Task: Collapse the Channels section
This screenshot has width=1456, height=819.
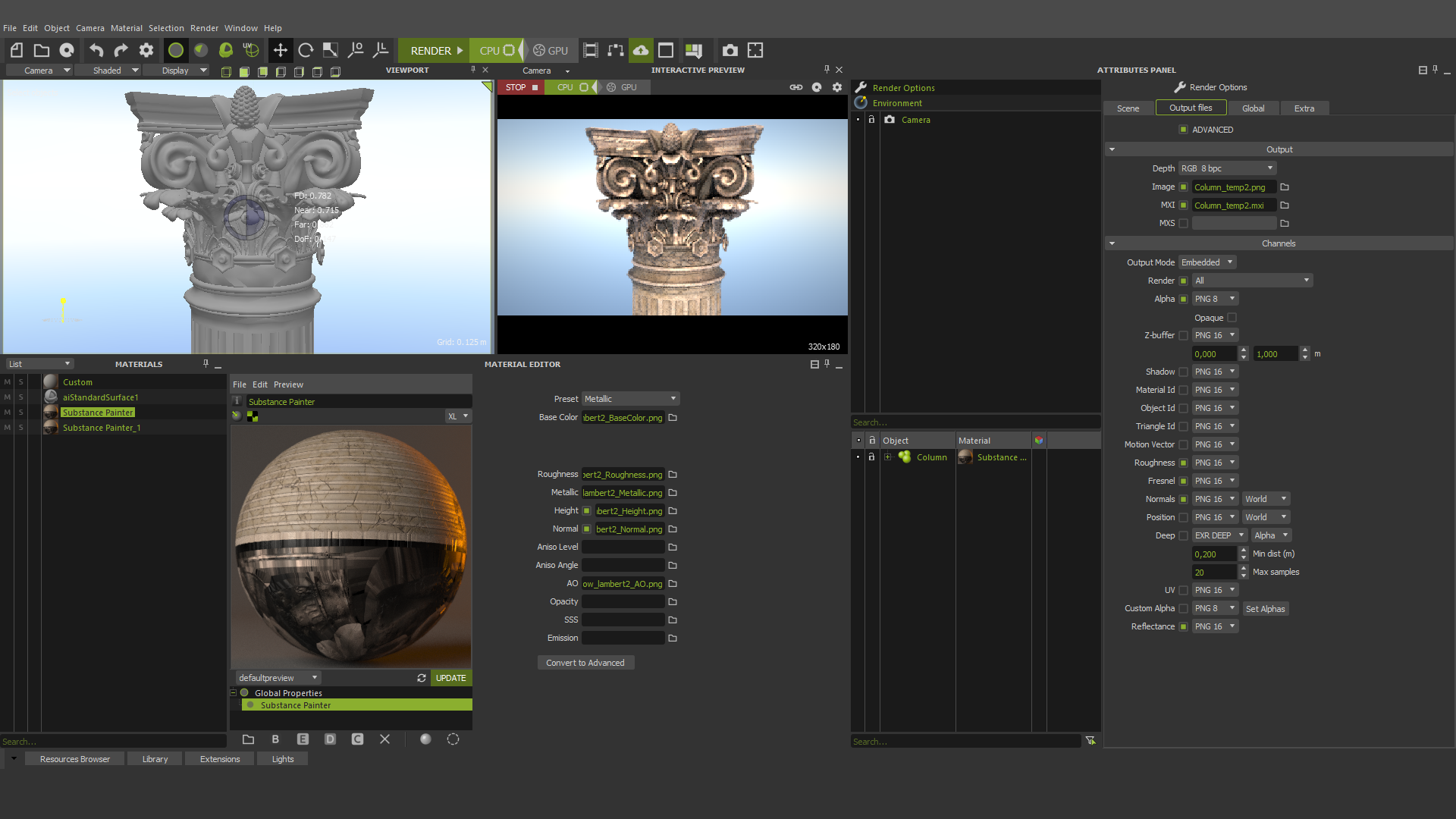Action: [x=1112, y=243]
